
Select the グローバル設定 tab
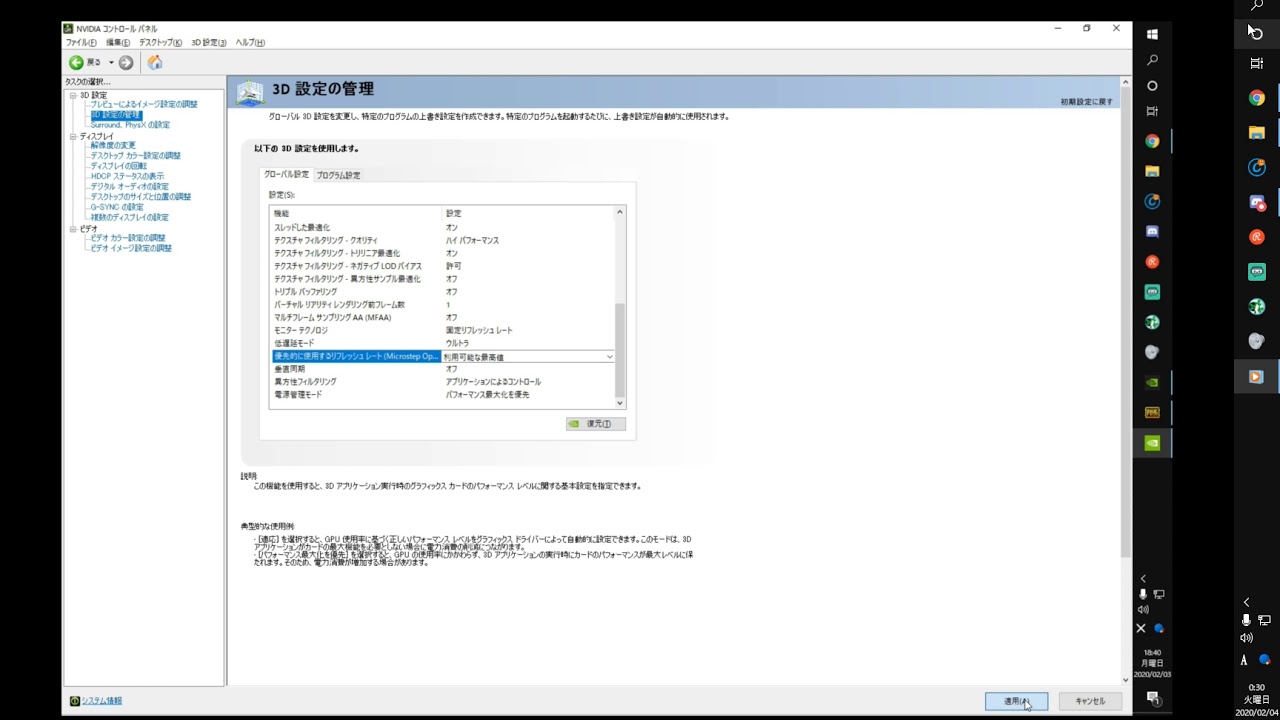click(x=286, y=174)
